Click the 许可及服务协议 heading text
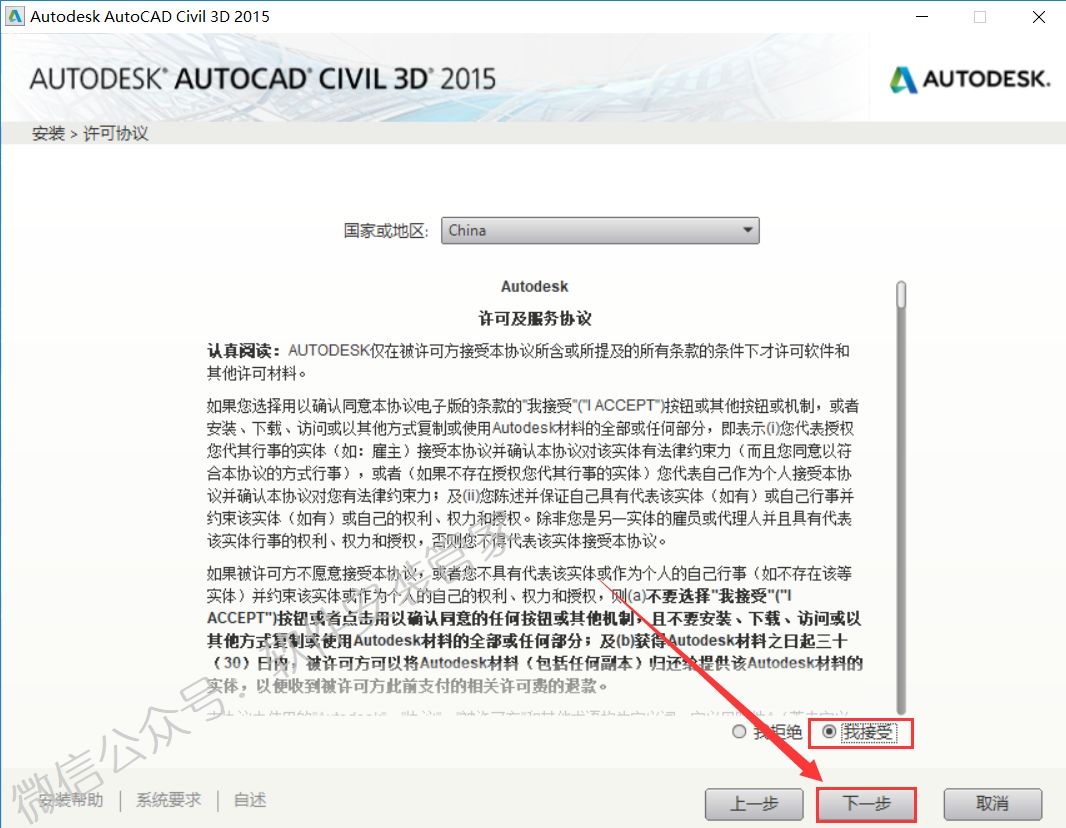Viewport: 1066px width, 828px height. point(535,318)
